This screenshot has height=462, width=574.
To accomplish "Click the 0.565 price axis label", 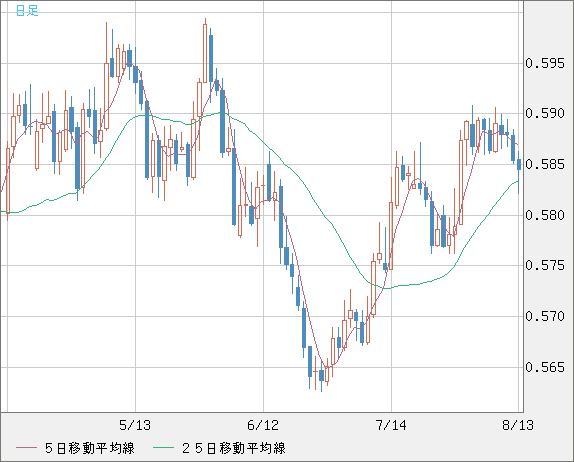I will click(545, 367).
